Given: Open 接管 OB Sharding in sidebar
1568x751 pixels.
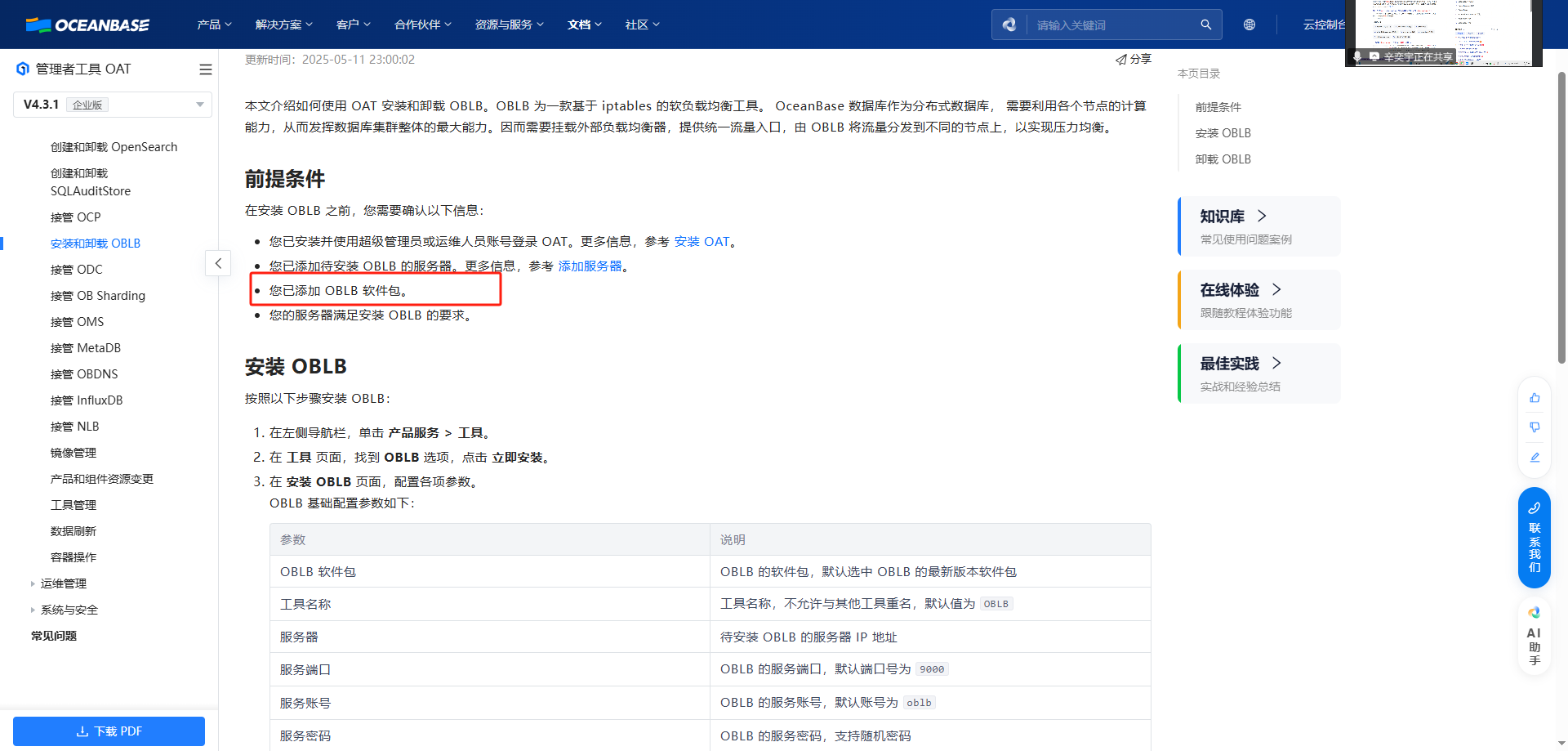Looking at the screenshot, I should tap(97, 296).
